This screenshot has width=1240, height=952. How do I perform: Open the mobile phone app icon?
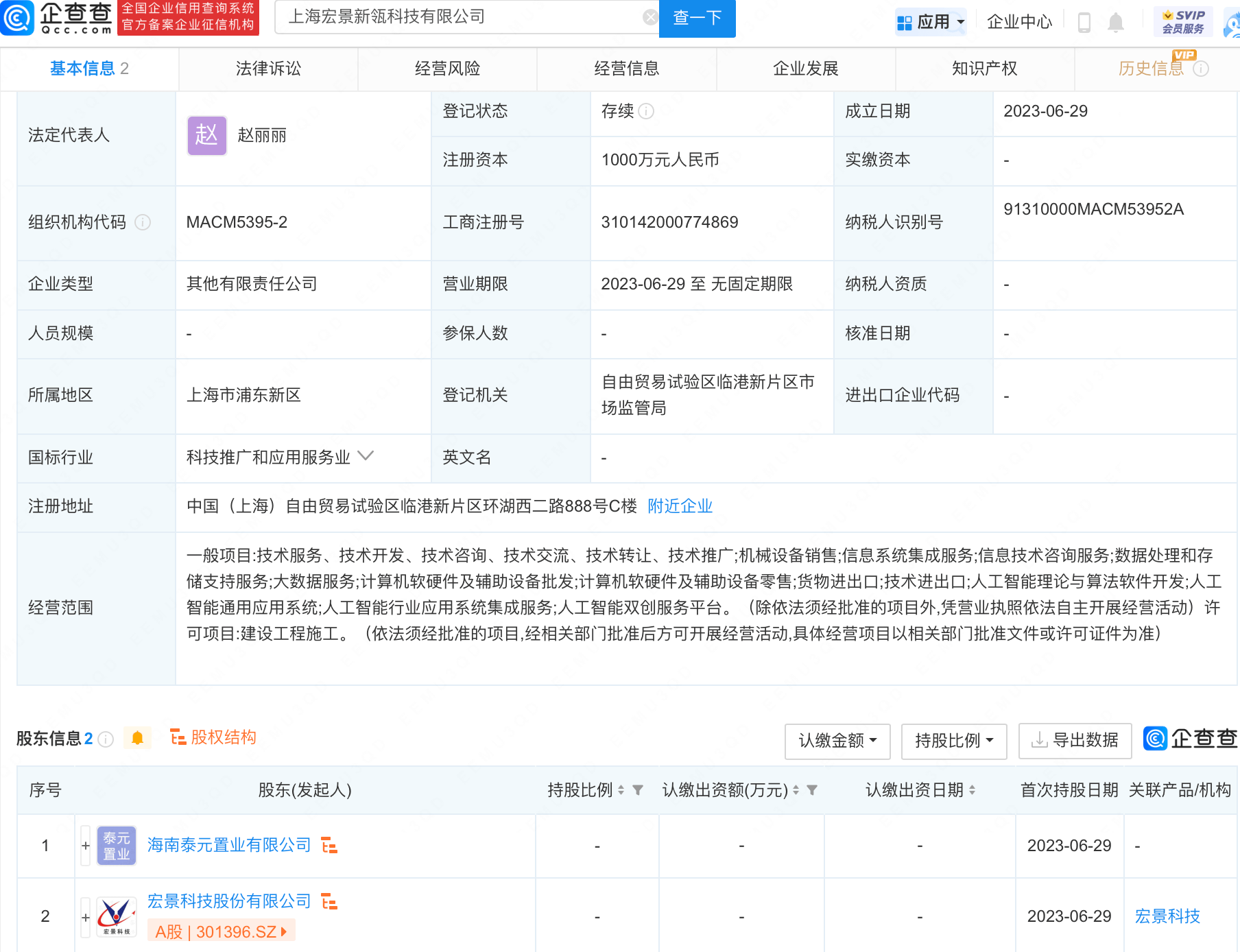coord(1084,23)
